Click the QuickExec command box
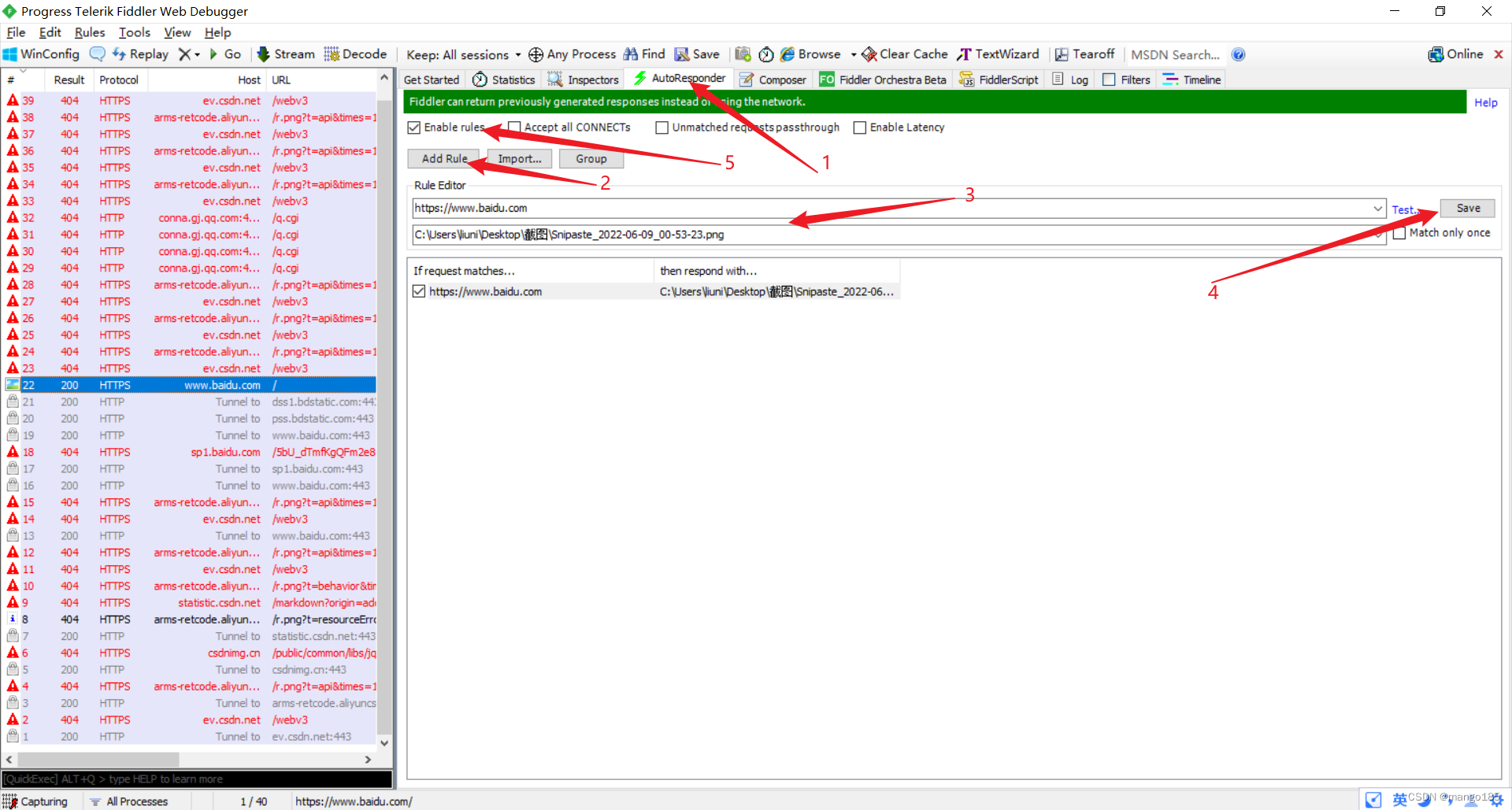Viewport: 1512px width, 810px height. 197,779
